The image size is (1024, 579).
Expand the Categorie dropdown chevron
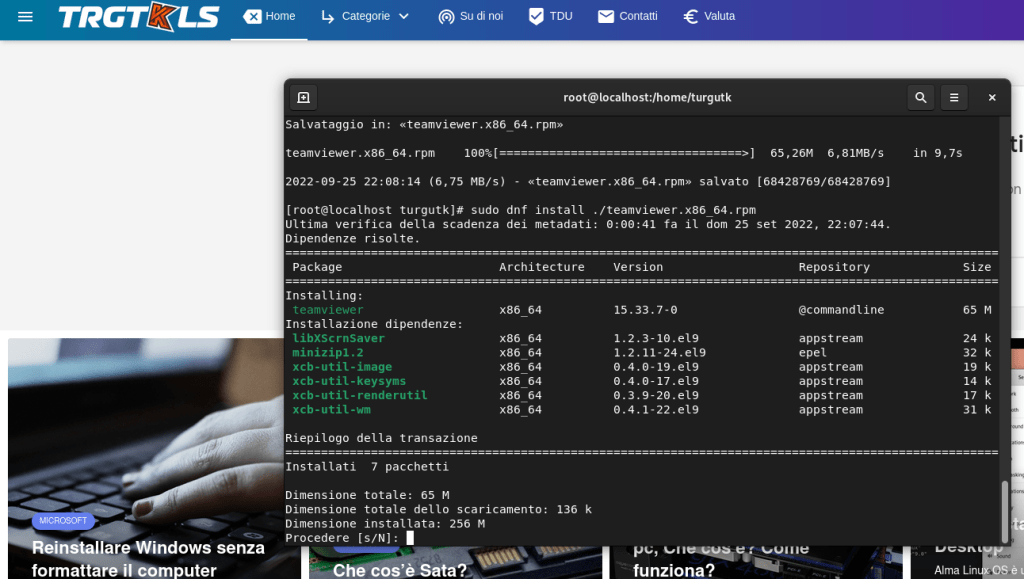[x=404, y=17]
